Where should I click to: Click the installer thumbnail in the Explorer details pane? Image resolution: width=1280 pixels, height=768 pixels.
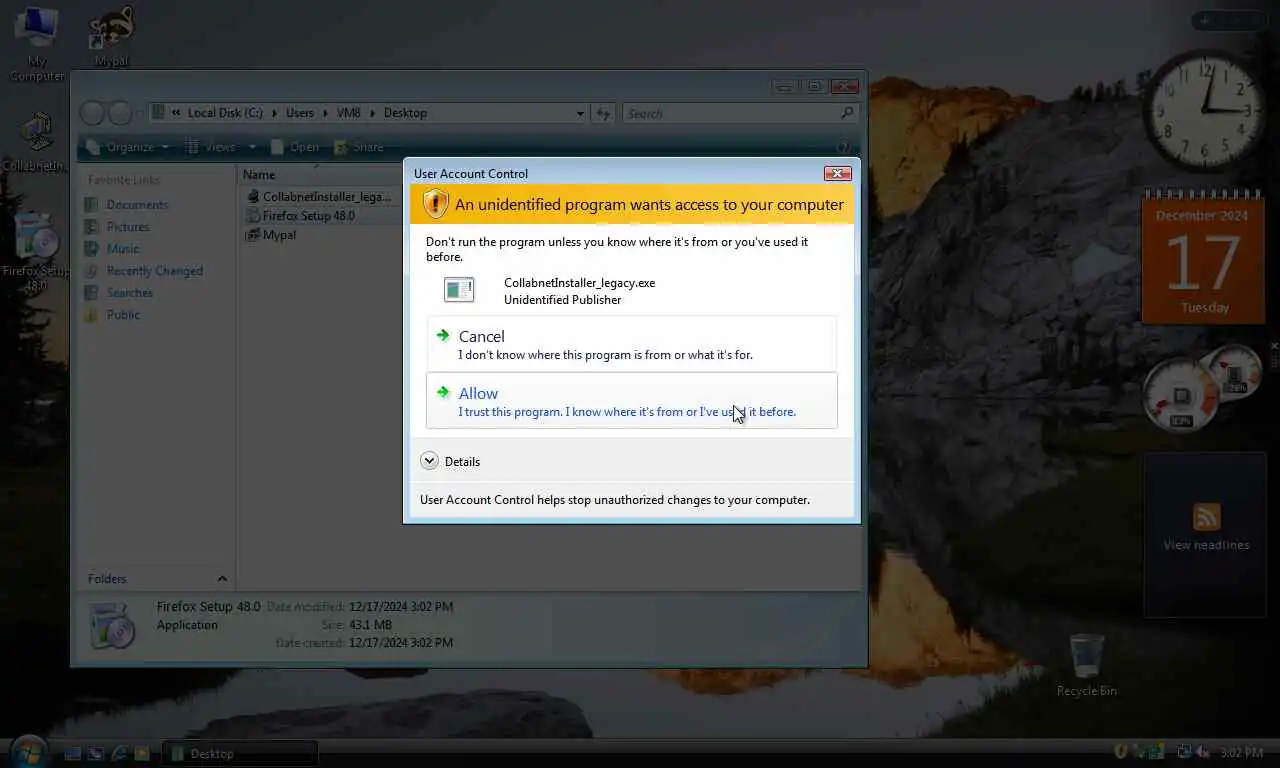pyautogui.click(x=112, y=626)
